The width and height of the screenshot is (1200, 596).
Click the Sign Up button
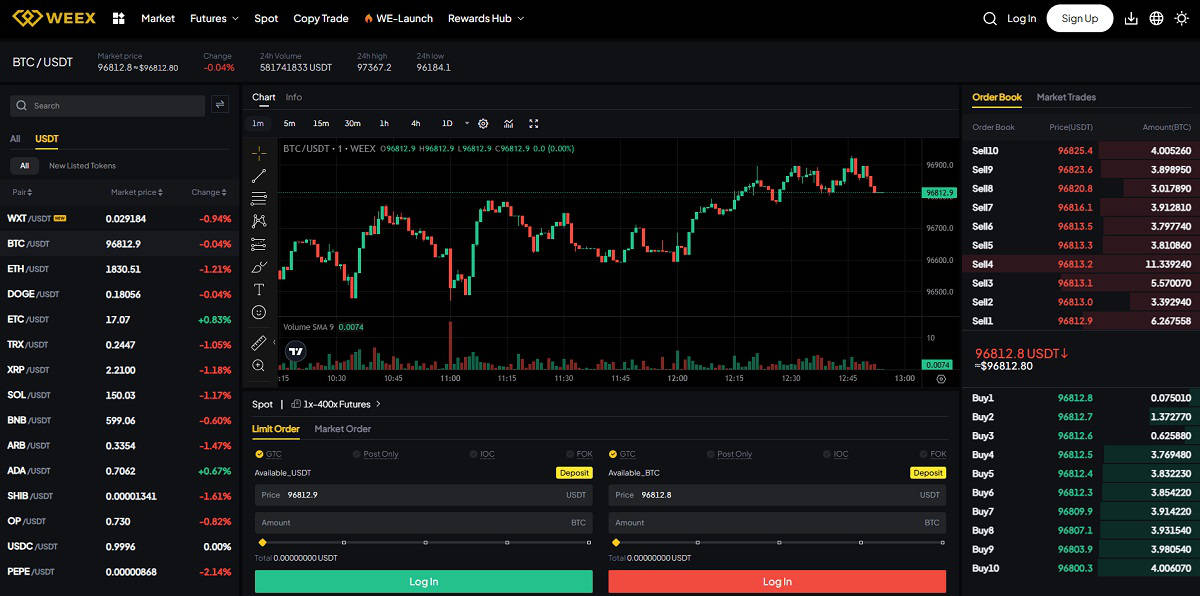[1079, 18]
